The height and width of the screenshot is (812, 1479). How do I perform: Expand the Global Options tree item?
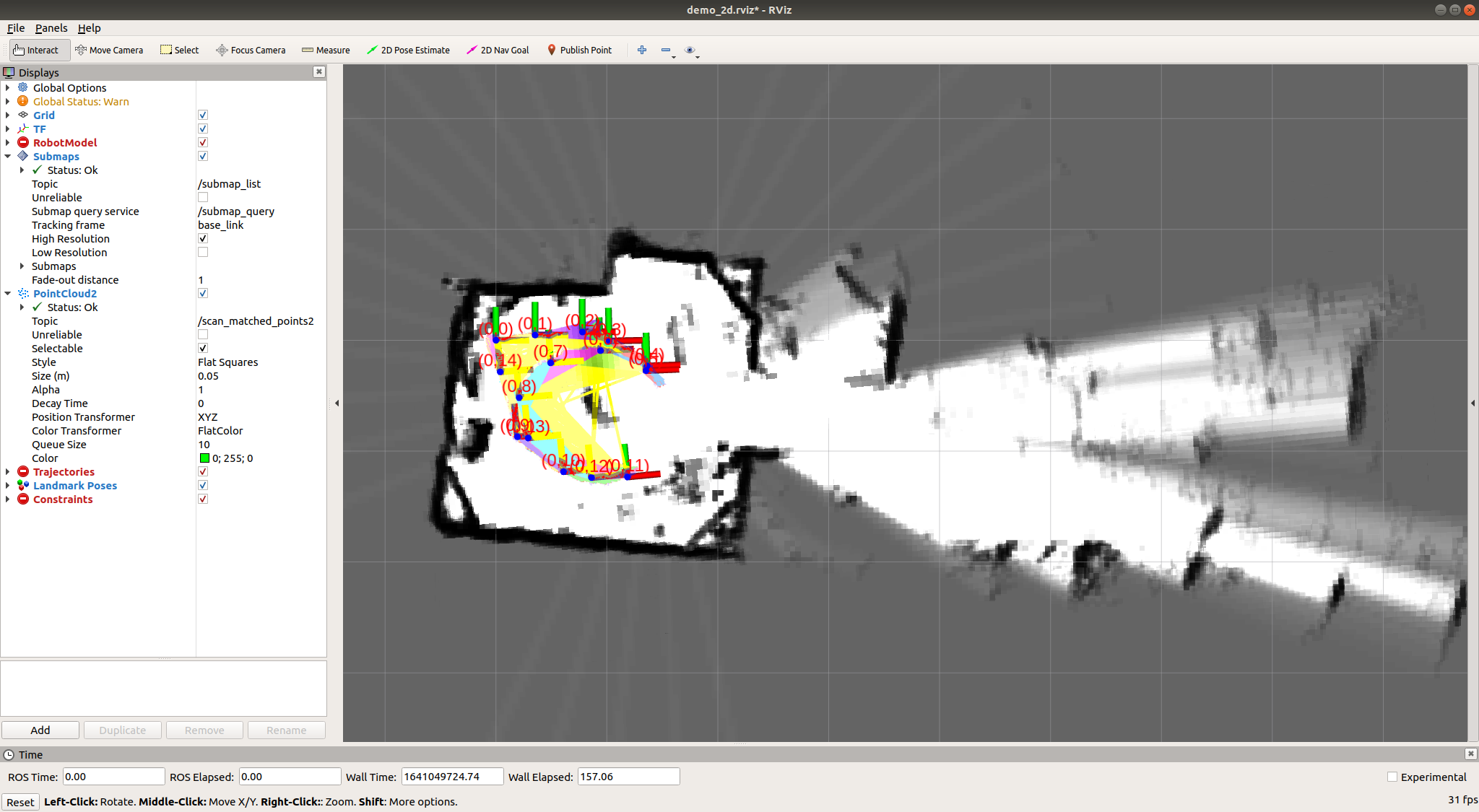8,87
